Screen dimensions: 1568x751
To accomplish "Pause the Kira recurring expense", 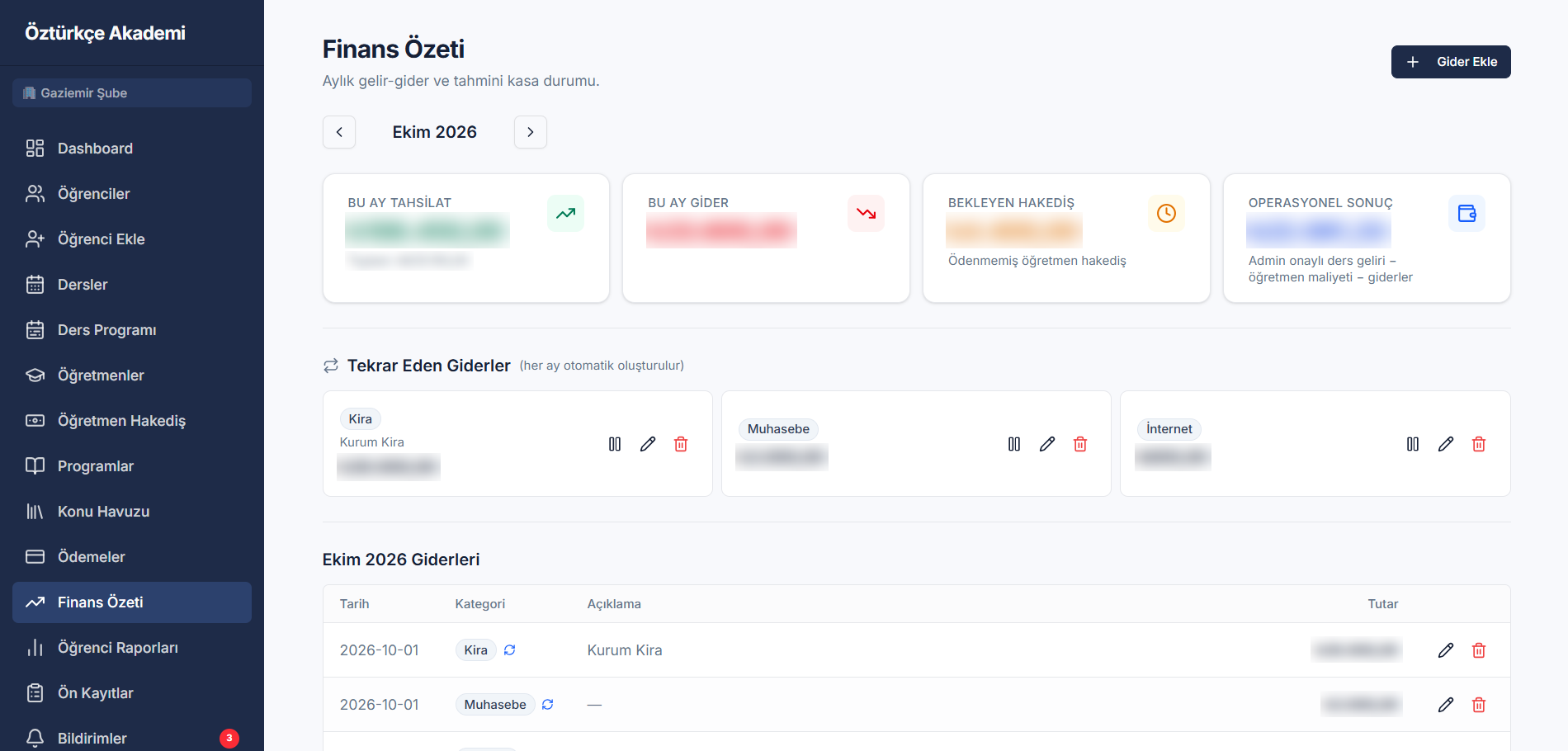I will [615, 444].
